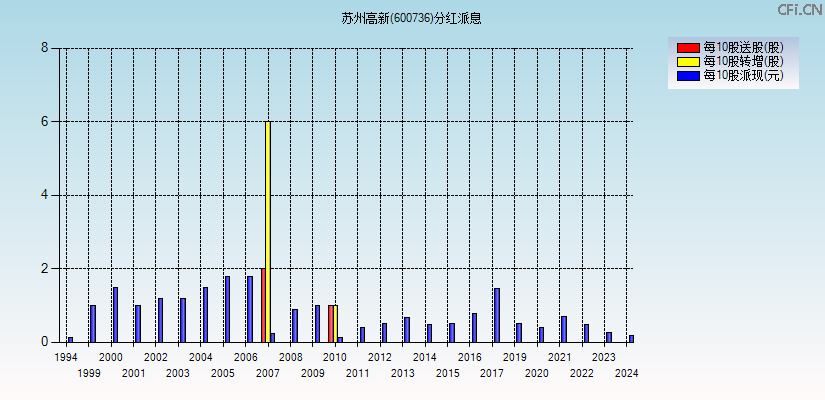Click the blue 2016 cash dividend bar
Viewport: 825px width, 400px height.
(475, 328)
